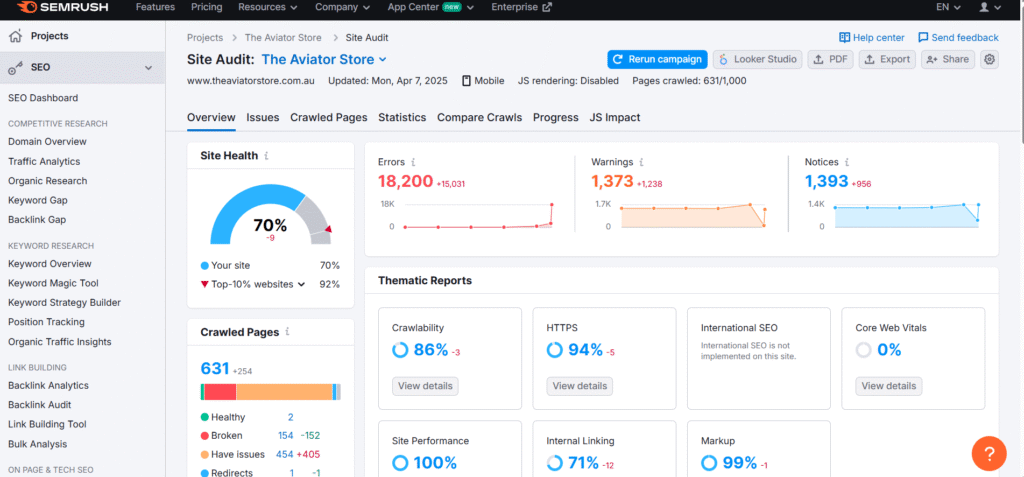Click the Internal Linking ring icon
This screenshot has height=477, width=1024.
pyautogui.click(x=554, y=463)
